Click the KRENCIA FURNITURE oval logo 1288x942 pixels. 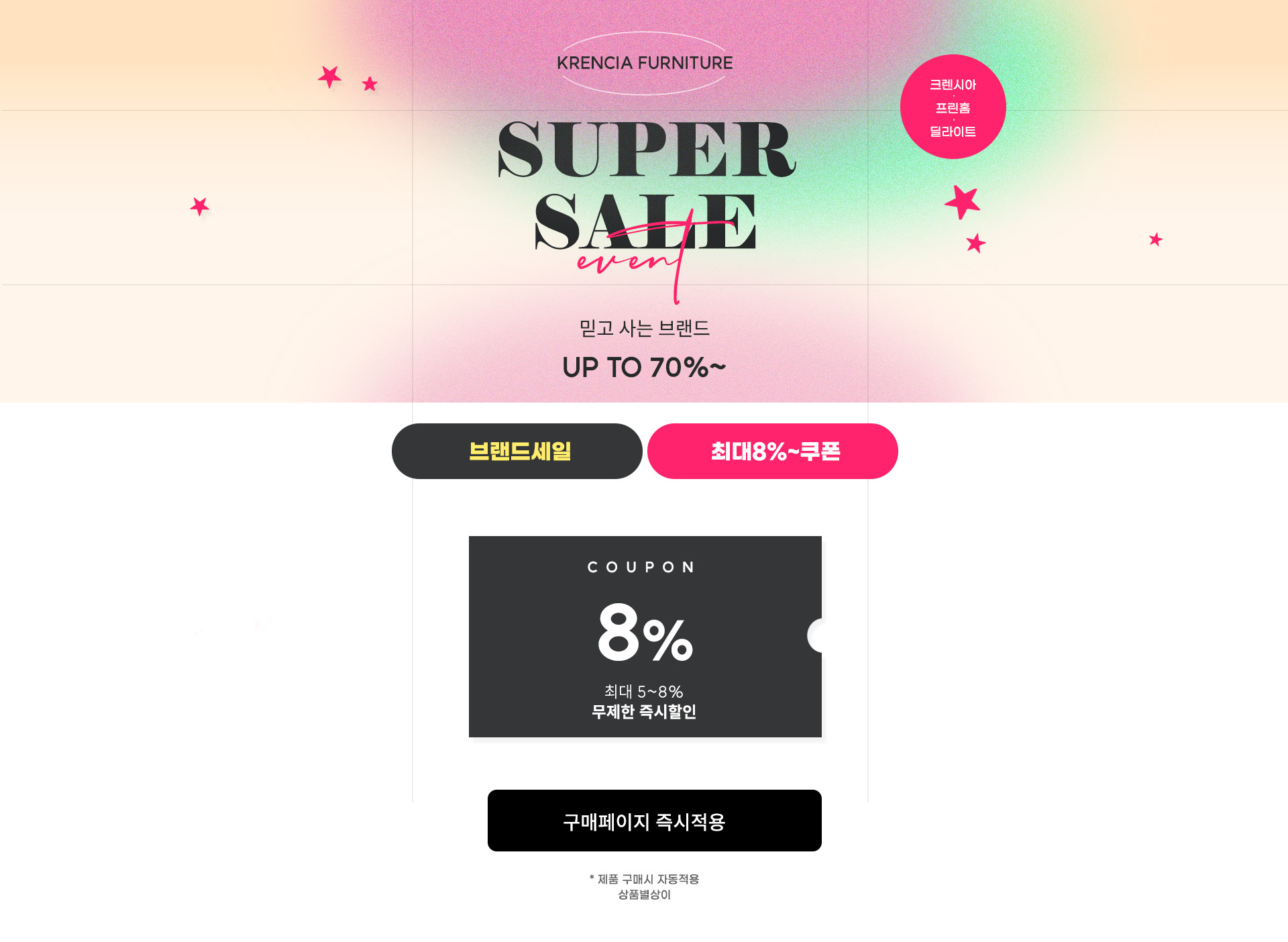coord(645,63)
